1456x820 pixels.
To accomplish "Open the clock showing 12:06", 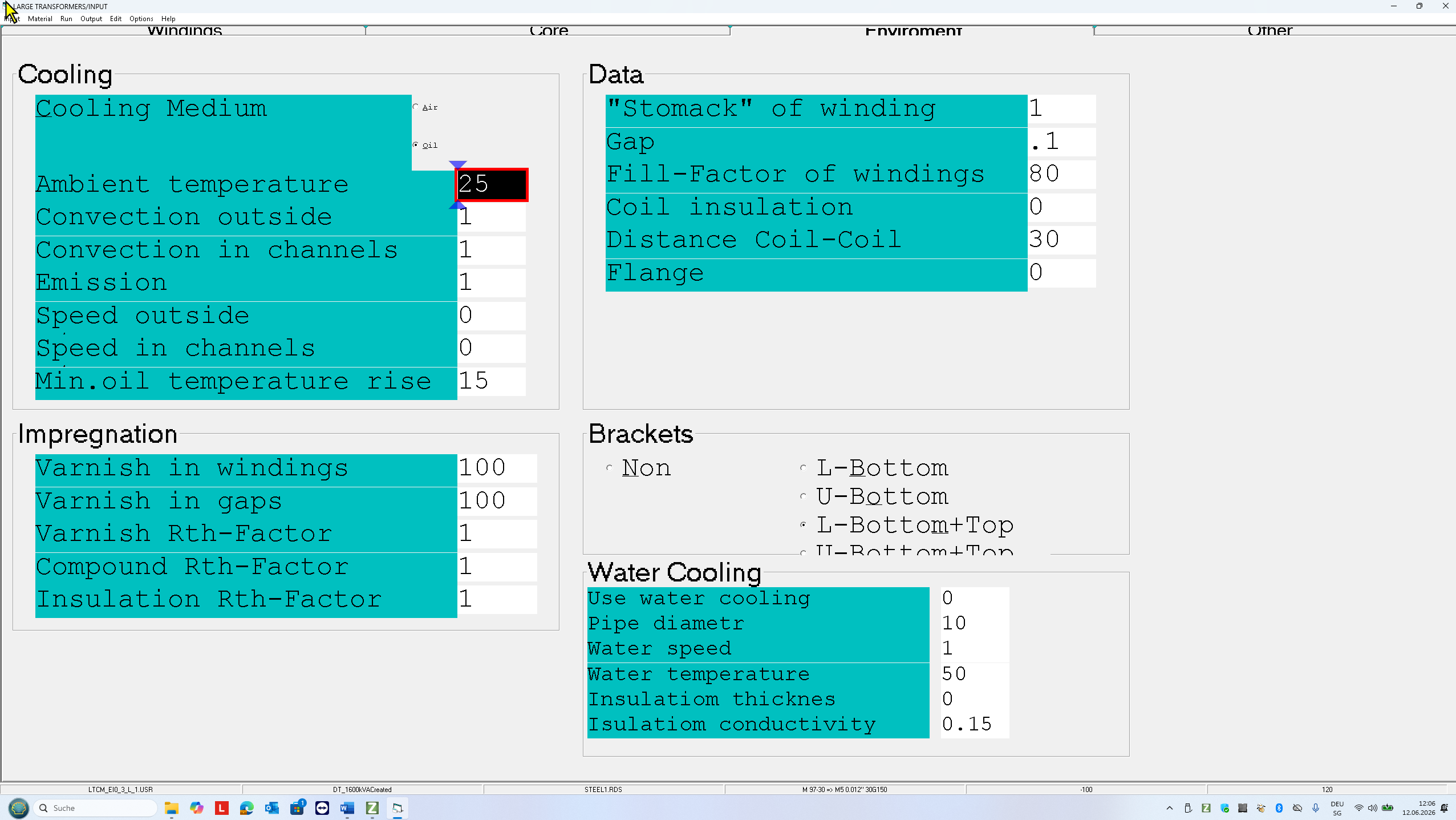I will click(1419, 808).
